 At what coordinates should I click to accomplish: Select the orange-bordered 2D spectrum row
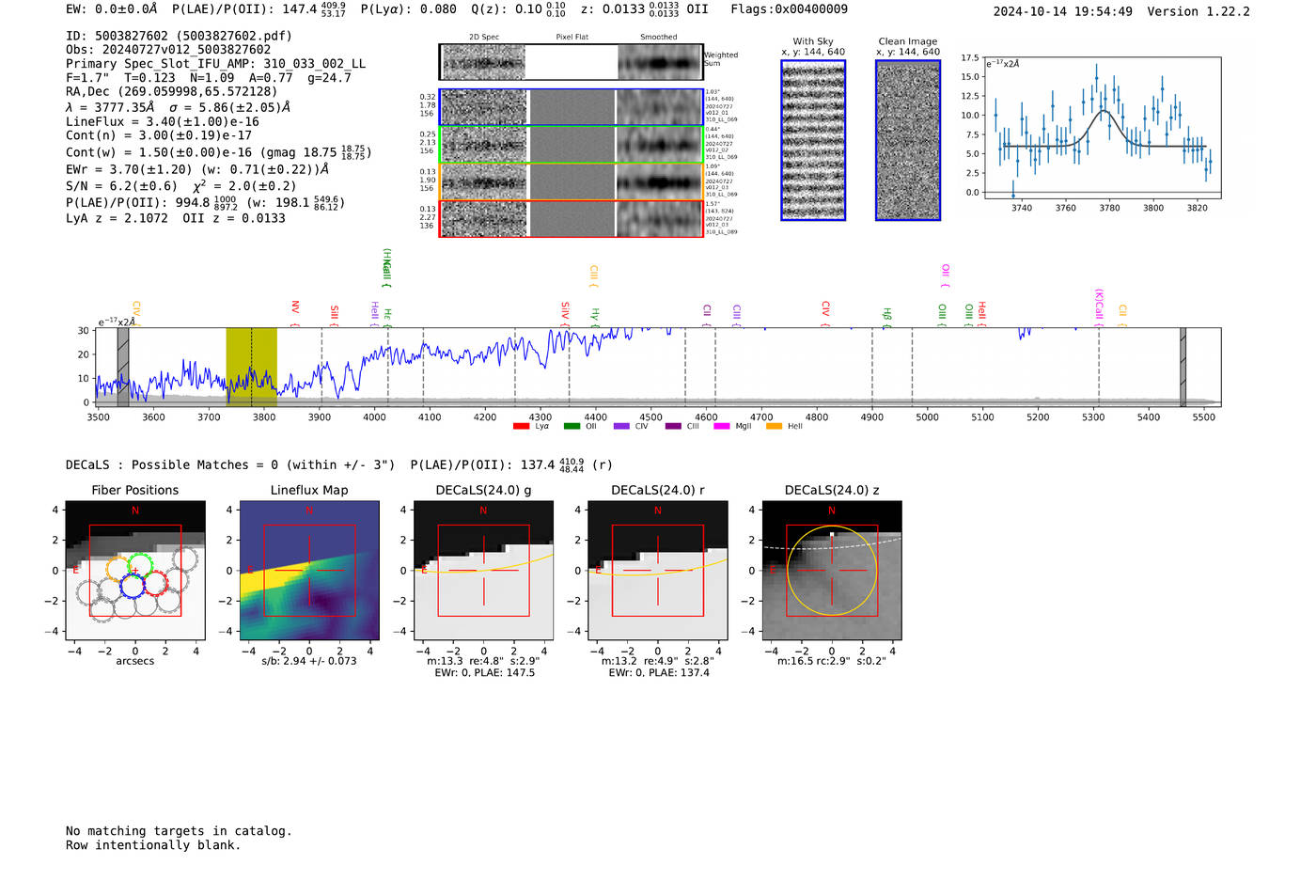[572, 181]
